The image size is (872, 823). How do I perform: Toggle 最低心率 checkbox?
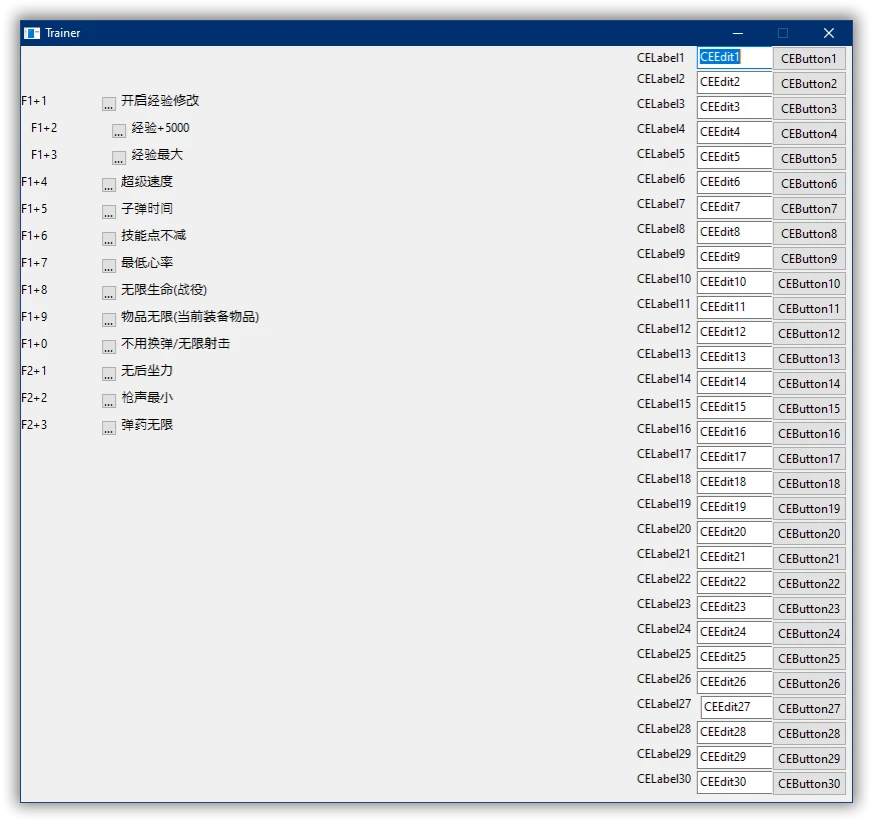108,266
